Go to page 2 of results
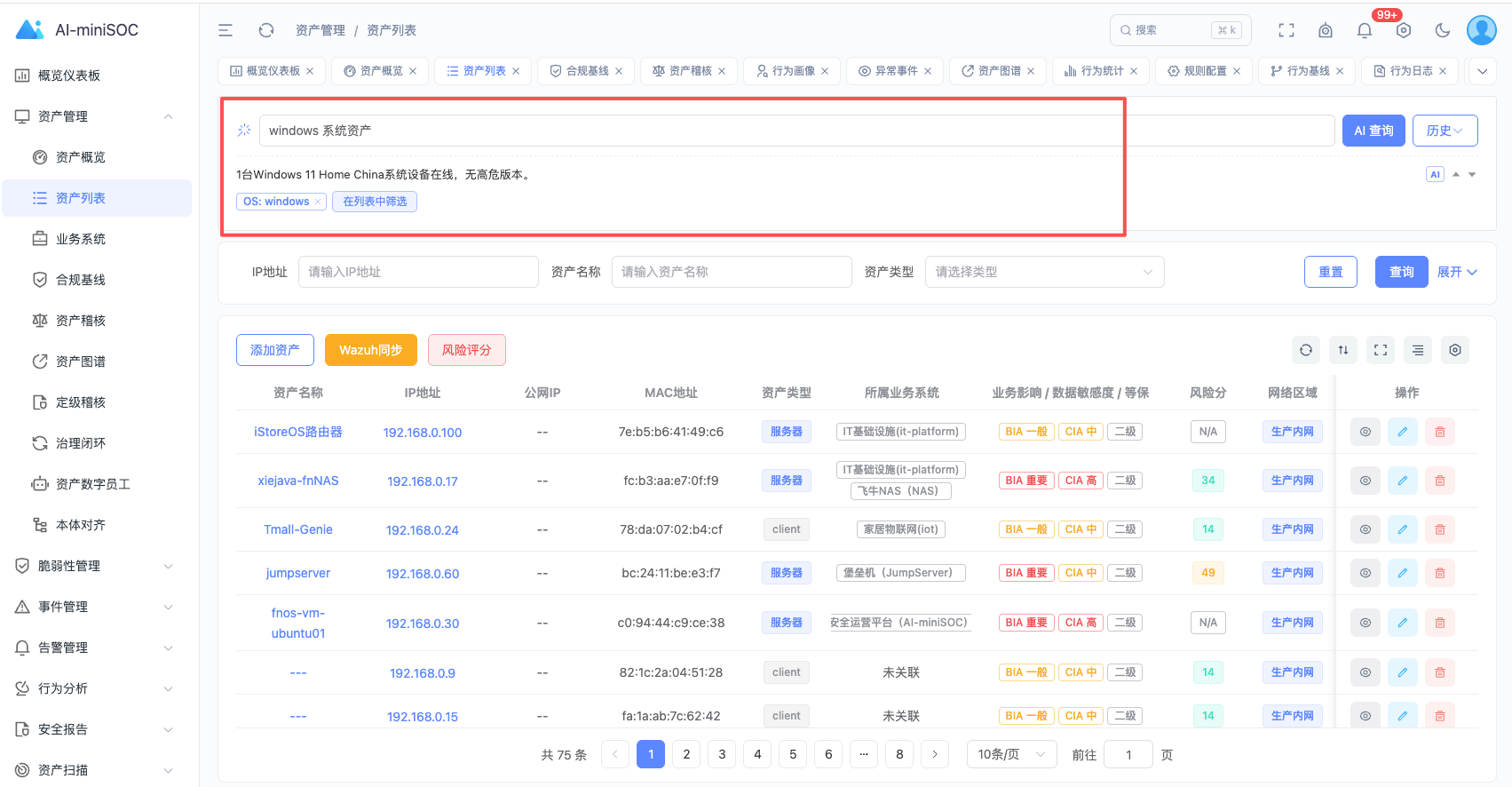 pos(686,754)
